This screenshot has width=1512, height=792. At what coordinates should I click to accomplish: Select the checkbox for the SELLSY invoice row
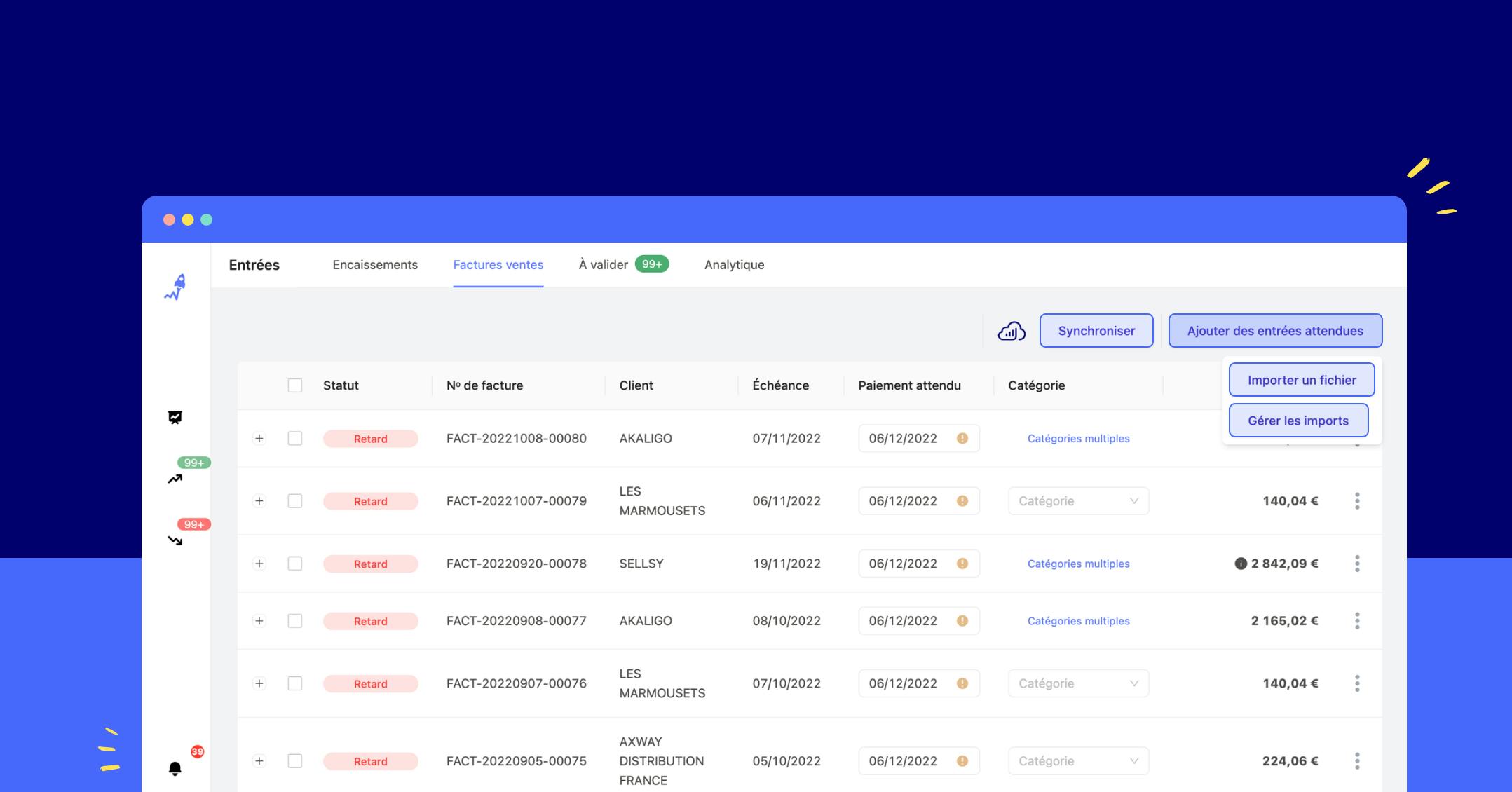(x=295, y=564)
